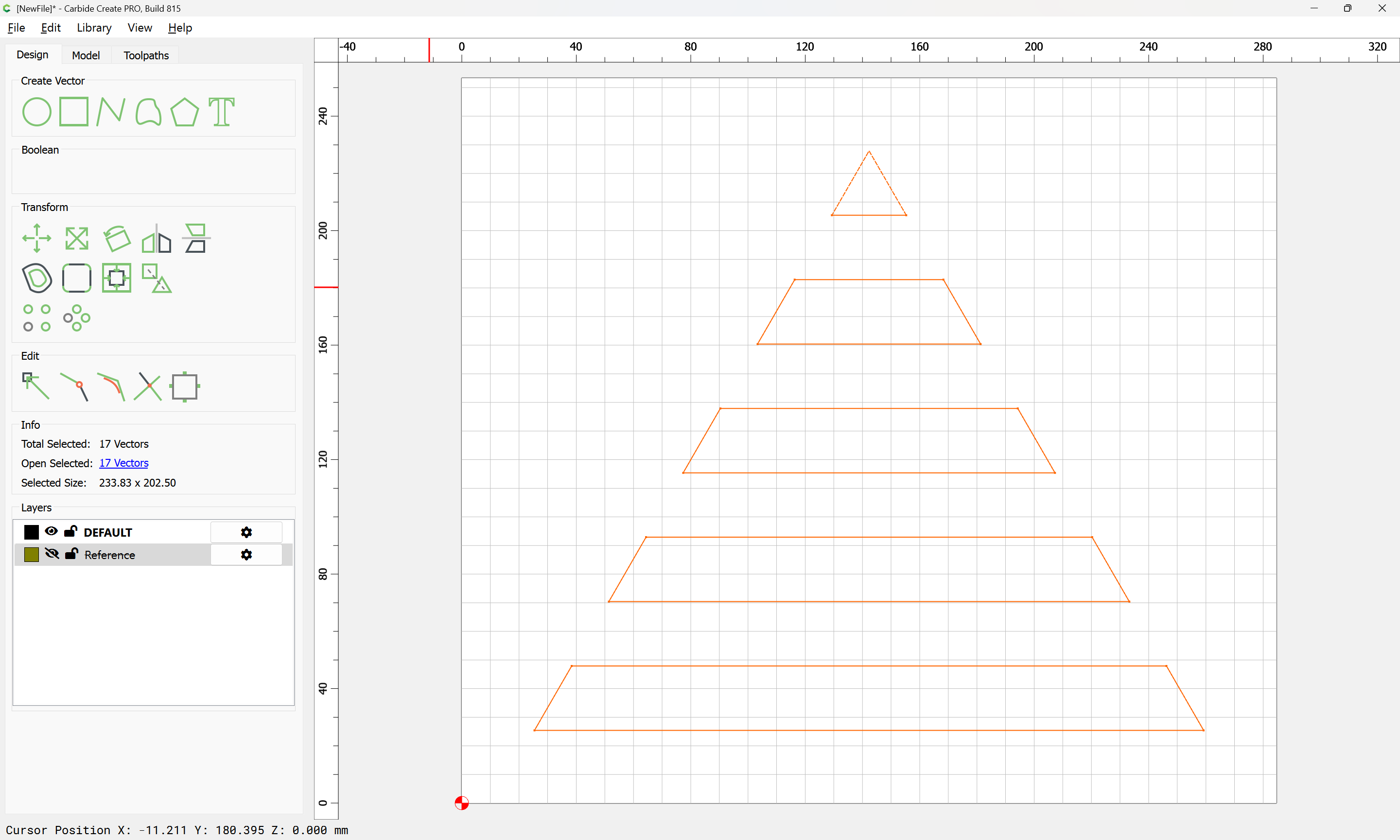
Task: Activate the Node edit tool
Action: (35, 386)
